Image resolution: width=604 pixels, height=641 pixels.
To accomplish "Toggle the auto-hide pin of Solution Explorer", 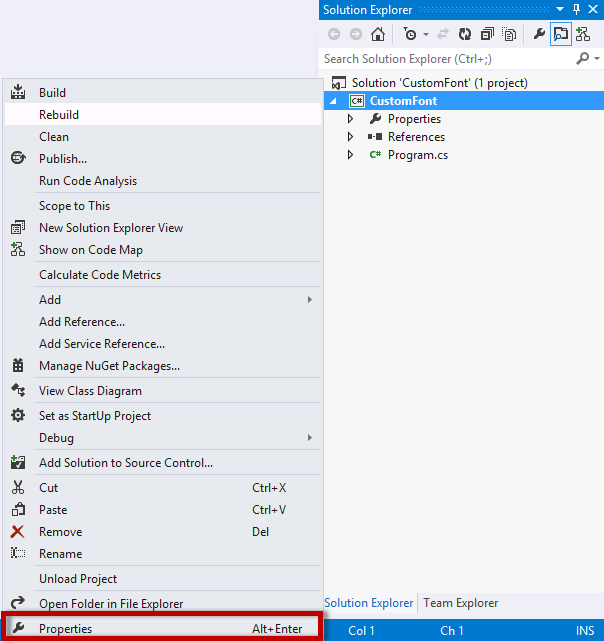I will [576, 9].
